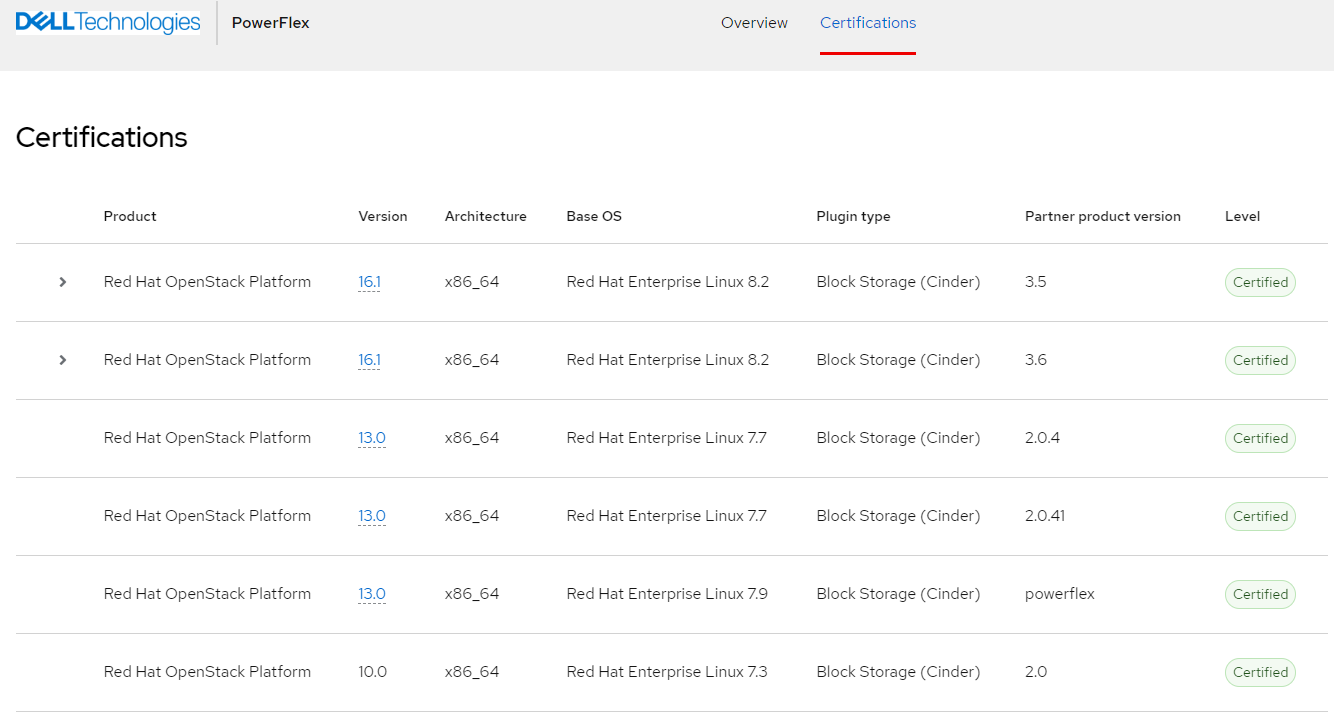Select the Certifications tab

point(867,23)
